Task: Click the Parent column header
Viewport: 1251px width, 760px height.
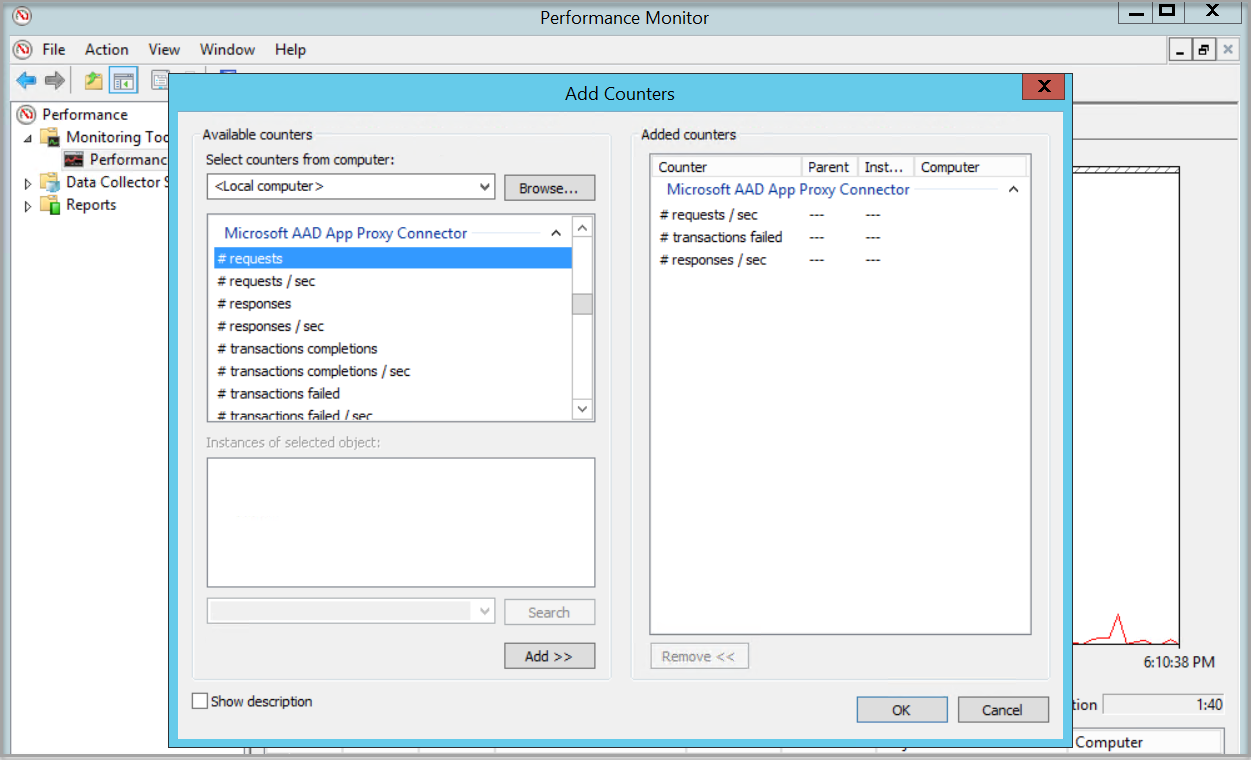Action: 829,167
